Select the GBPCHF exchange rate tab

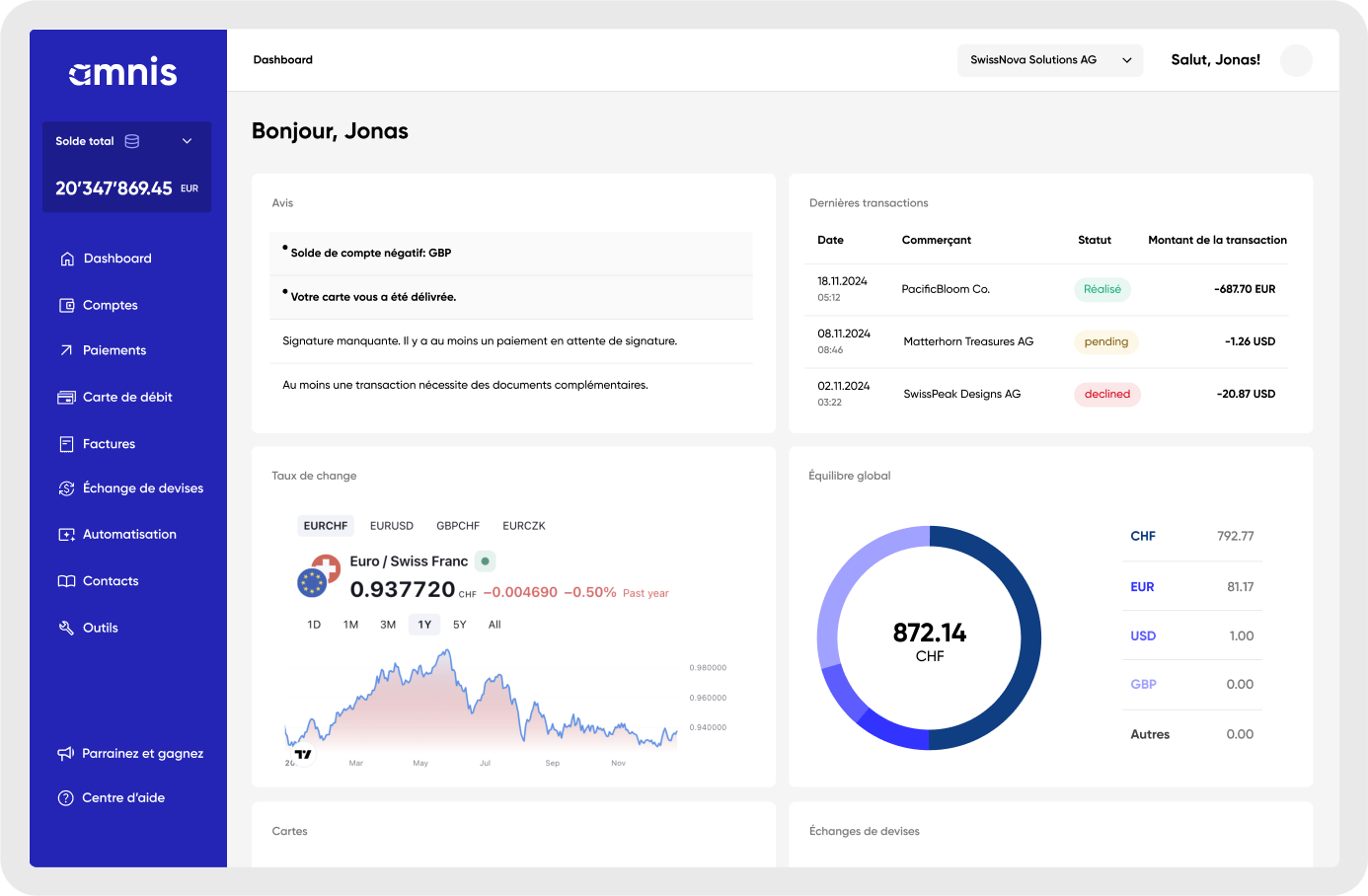tap(458, 526)
